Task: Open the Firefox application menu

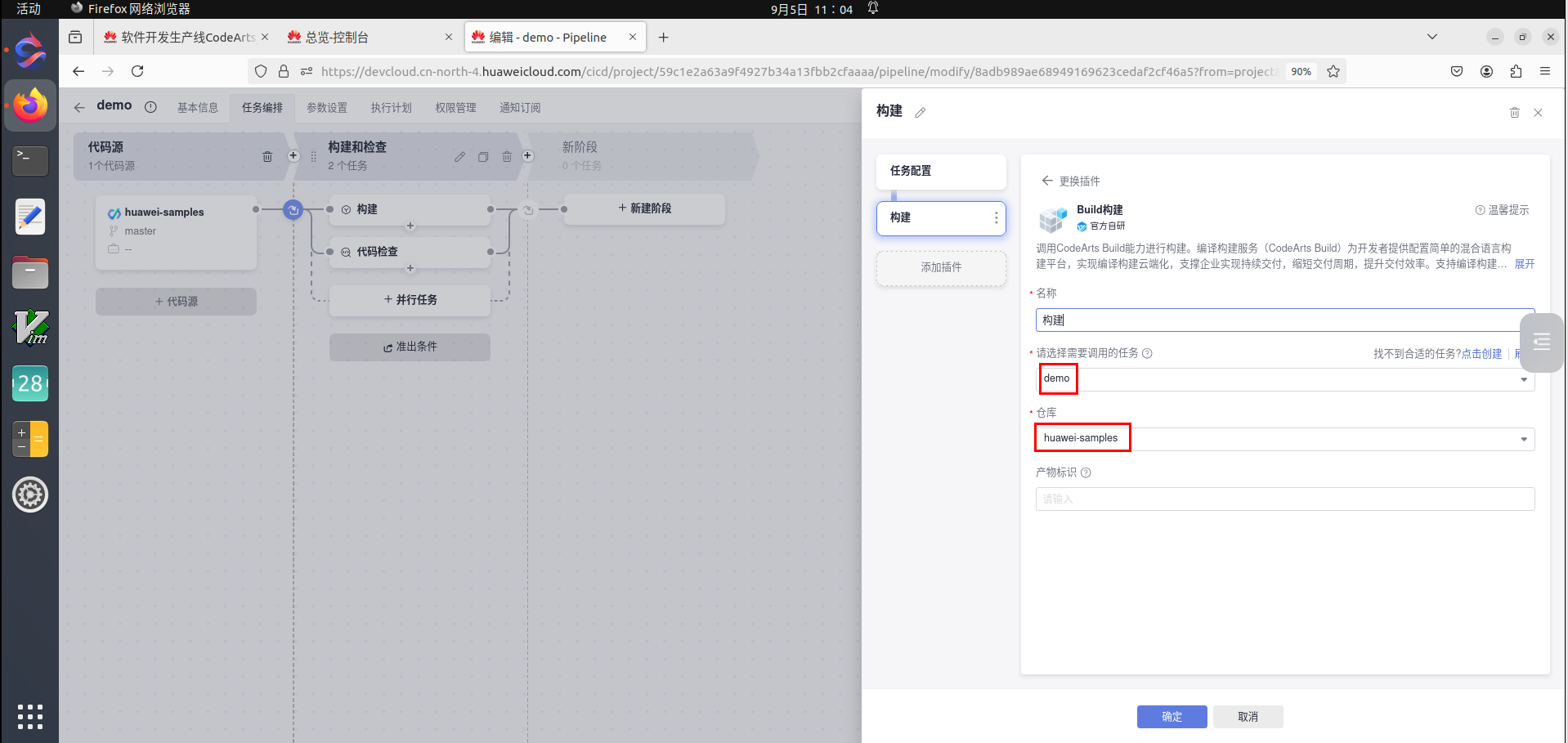Action: [x=1545, y=72]
